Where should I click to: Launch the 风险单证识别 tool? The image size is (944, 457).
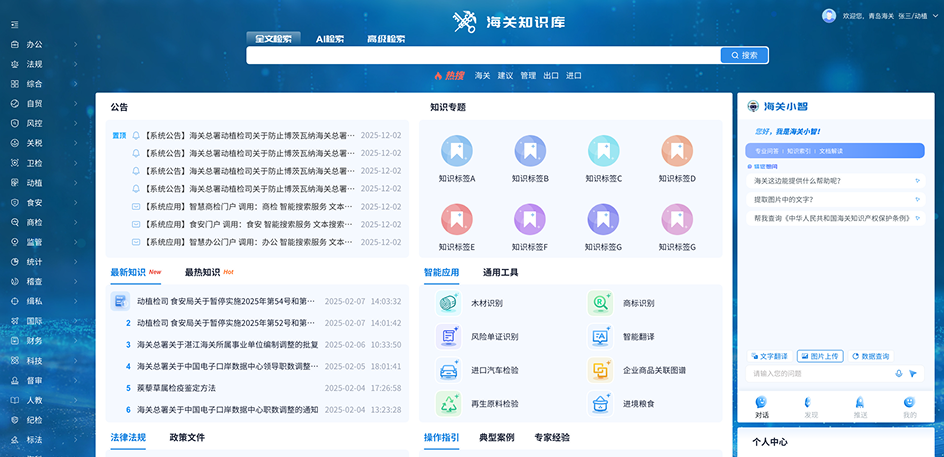tap(448, 337)
